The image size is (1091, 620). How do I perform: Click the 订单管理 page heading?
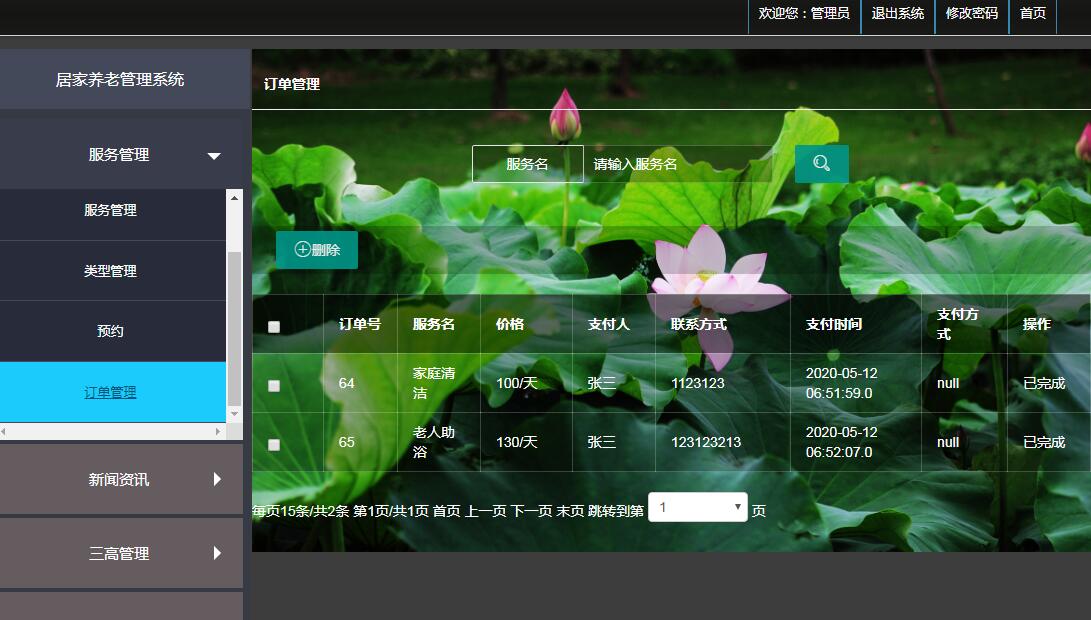click(292, 84)
